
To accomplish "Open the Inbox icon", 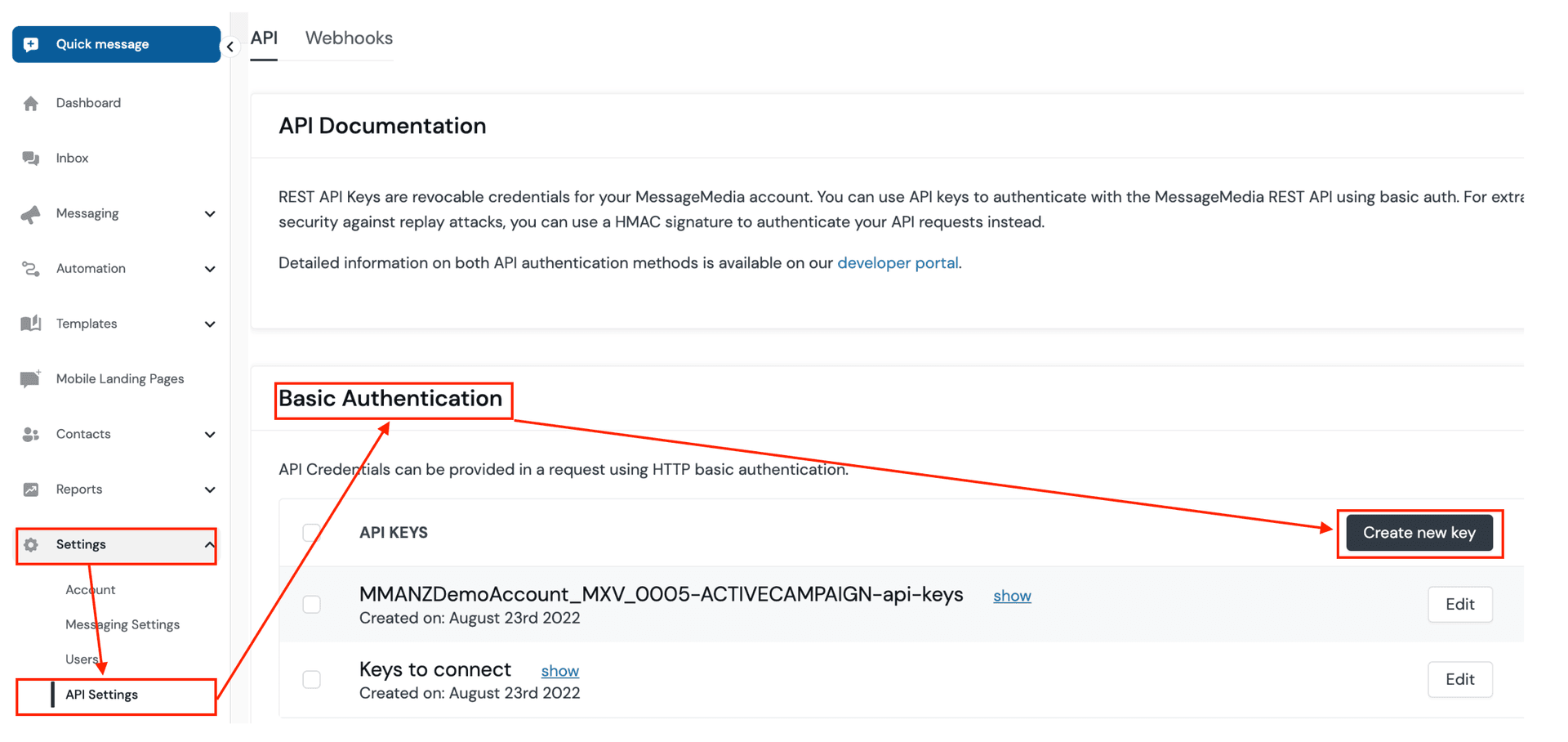I will coord(30,158).
